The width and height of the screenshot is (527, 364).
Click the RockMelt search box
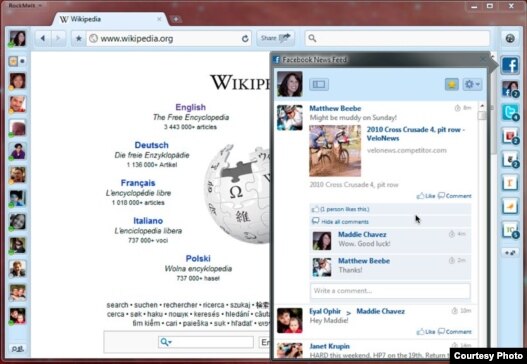point(397,38)
